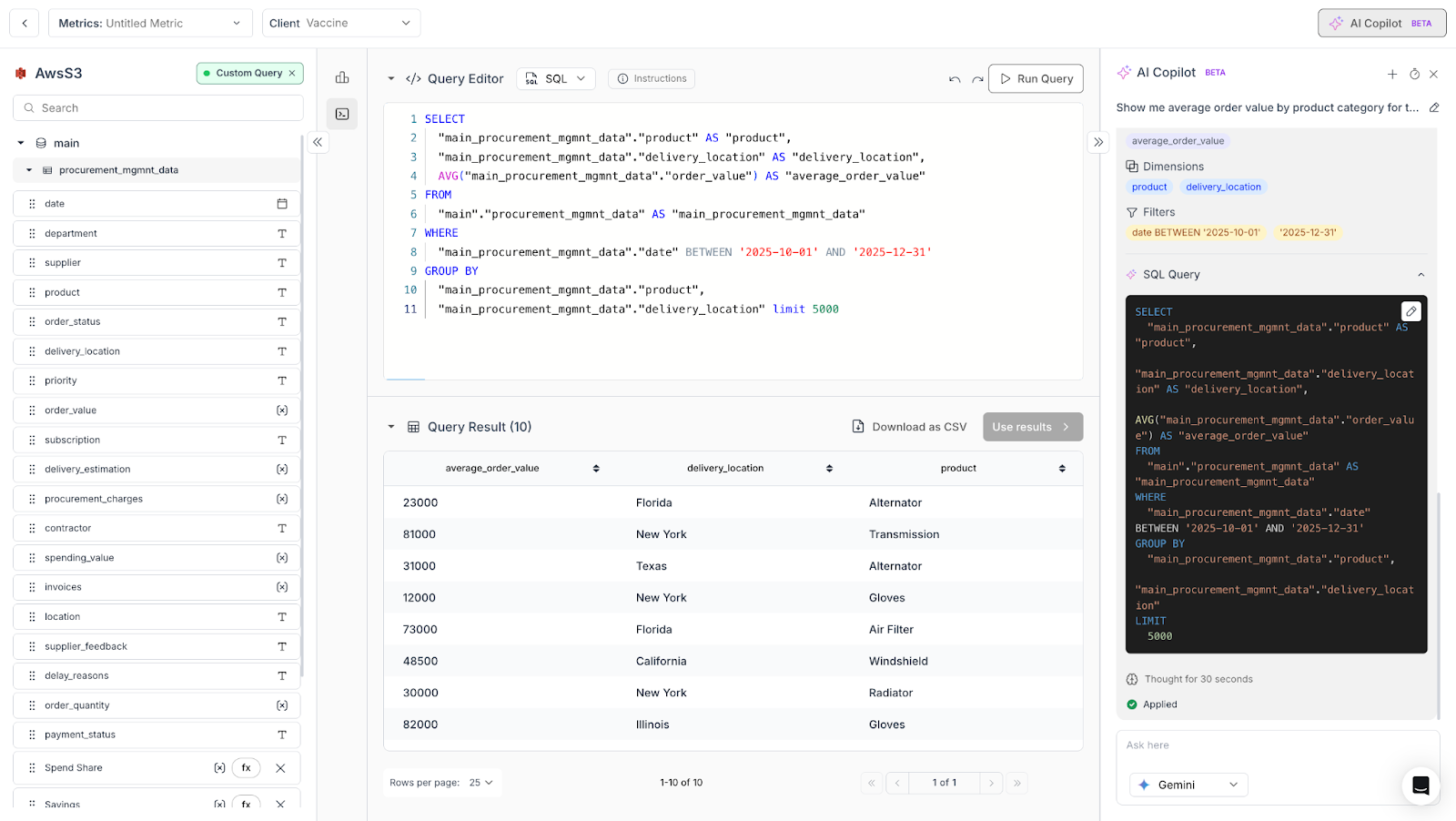Select the query console icon in sidebar

(342, 114)
